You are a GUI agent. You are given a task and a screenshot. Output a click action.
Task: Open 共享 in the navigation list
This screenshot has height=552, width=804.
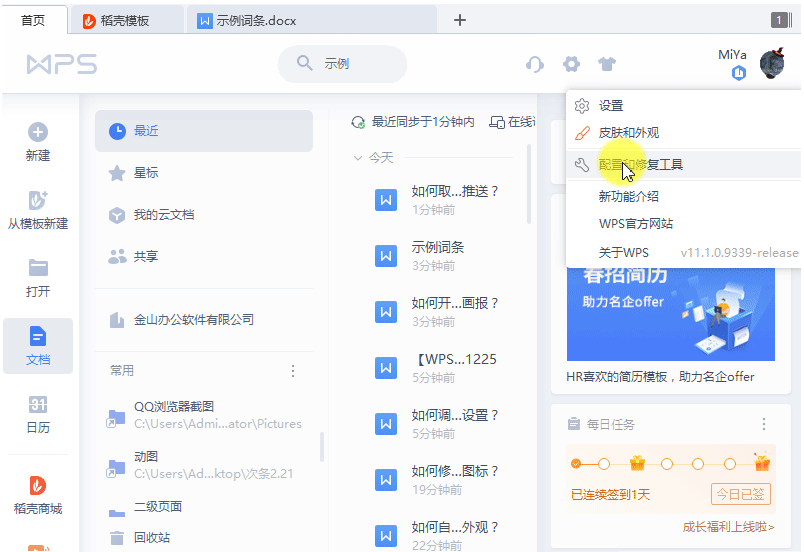pyautogui.click(x=204, y=256)
